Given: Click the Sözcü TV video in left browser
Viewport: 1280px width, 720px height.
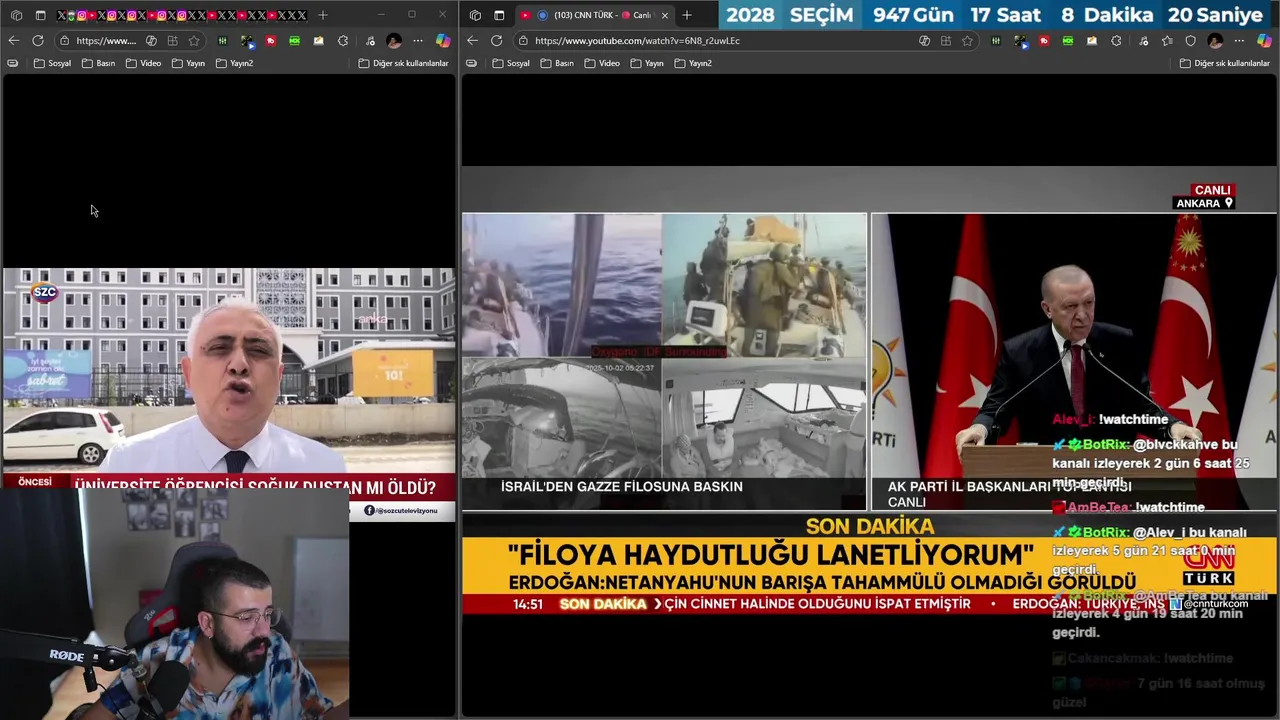Looking at the screenshot, I should (228, 395).
